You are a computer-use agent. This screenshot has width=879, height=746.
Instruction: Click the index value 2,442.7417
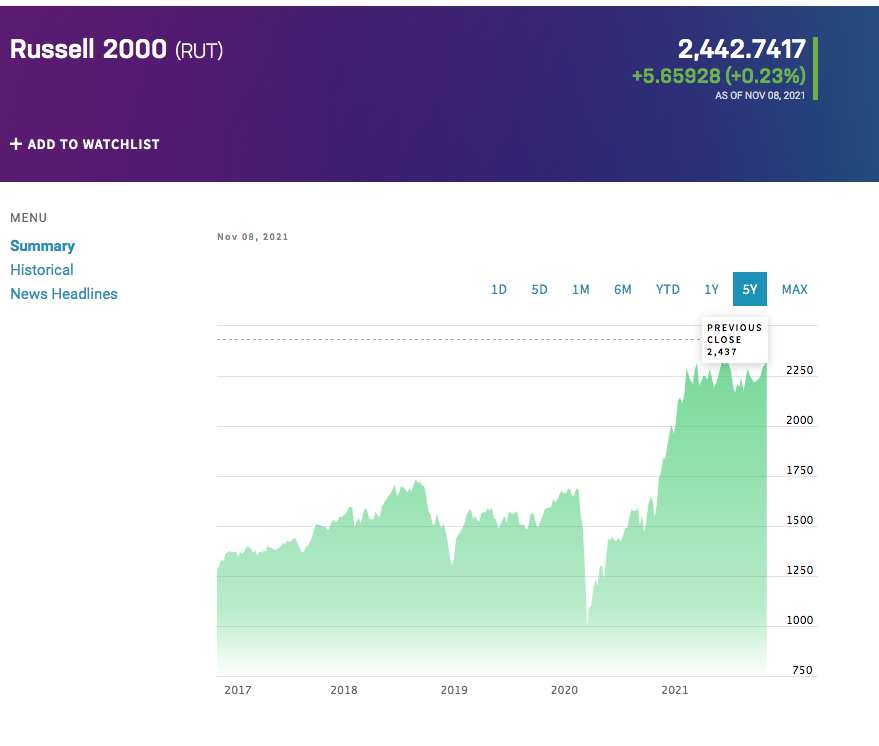(x=742, y=49)
